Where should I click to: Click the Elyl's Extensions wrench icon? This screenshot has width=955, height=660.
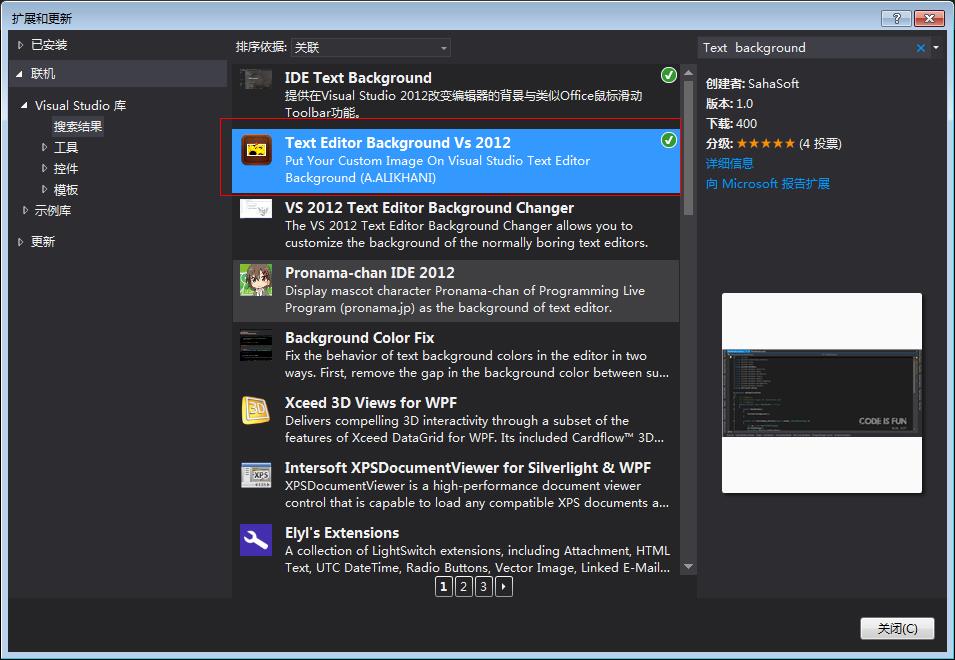[x=256, y=540]
